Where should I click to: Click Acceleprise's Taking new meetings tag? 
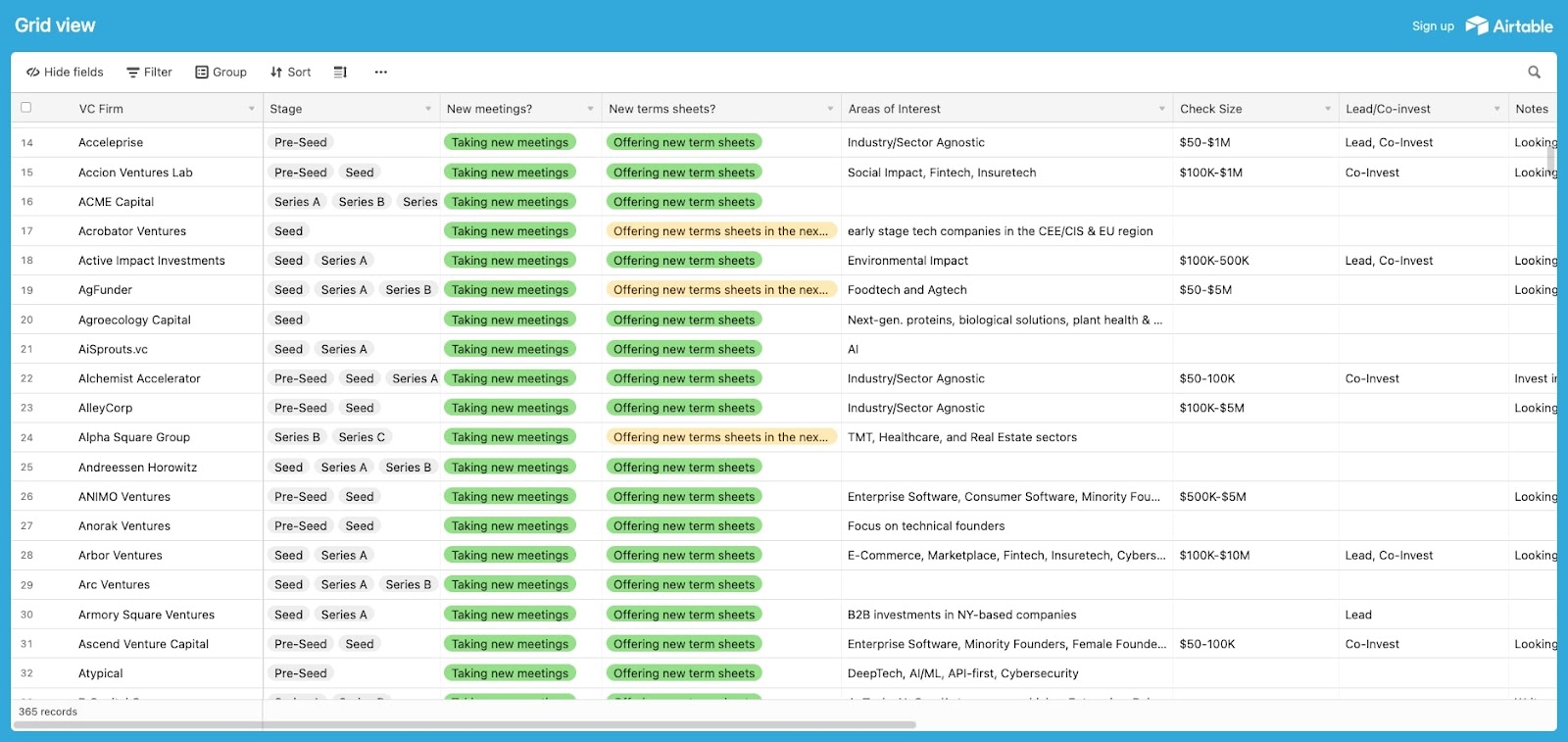510,142
